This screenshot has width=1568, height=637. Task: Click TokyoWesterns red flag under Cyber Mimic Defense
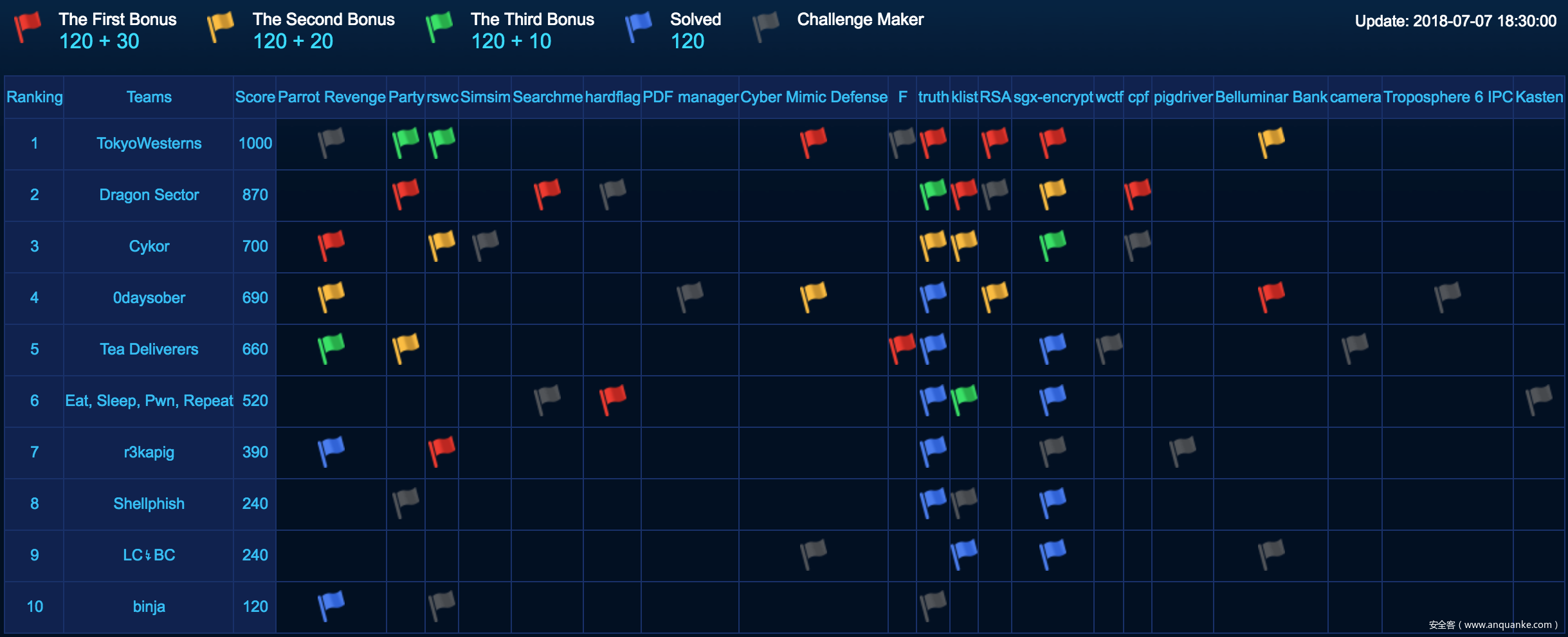pyautogui.click(x=814, y=143)
